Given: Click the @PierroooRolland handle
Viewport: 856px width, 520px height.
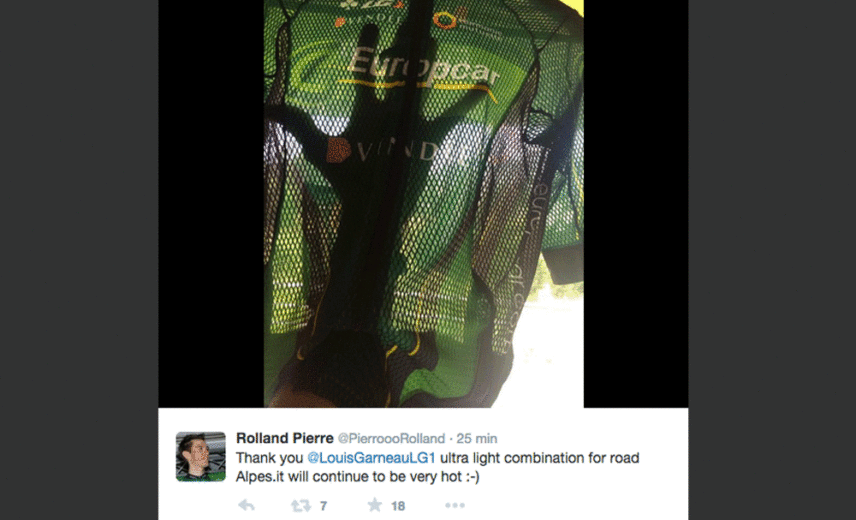Looking at the screenshot, I should [391, 439].
